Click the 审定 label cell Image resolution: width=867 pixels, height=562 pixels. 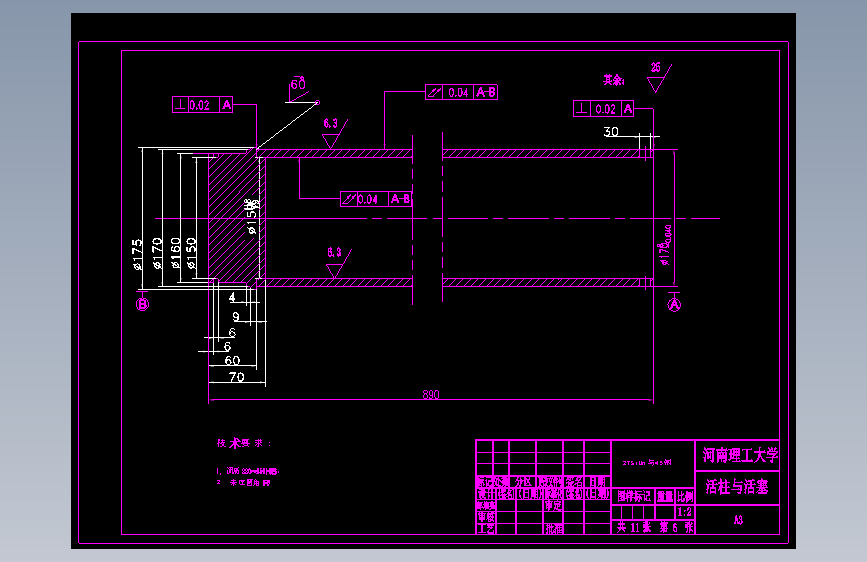pyautogui.click(x=553, y=506)
